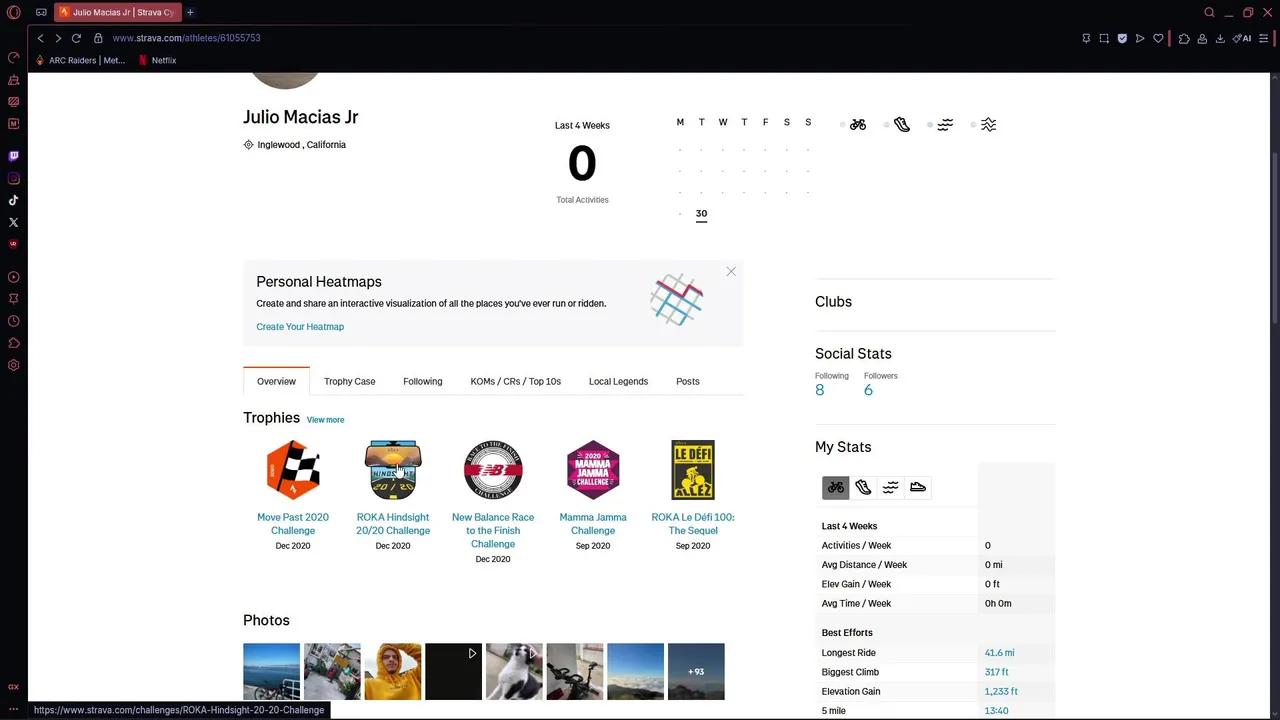Open the browser search magnifier icon
This screenshot has height=720, width=1280.
1209,12
